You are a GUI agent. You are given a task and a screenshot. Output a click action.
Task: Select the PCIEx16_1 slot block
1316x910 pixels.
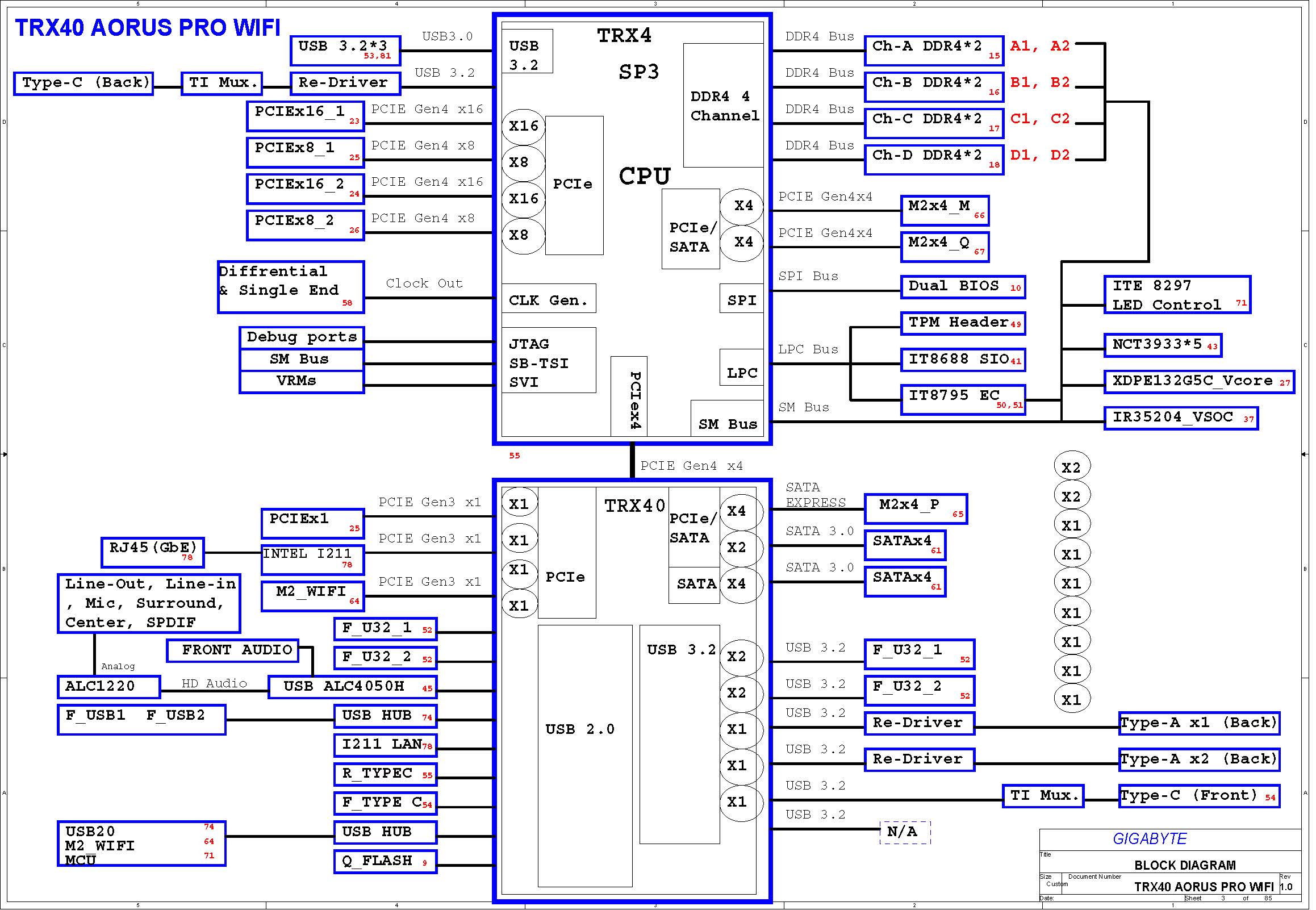306,116
